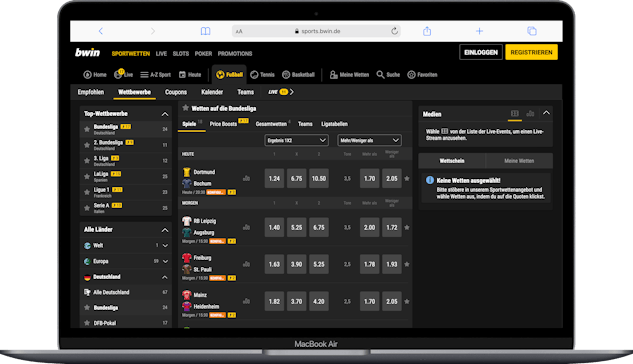Collapse Deutschland country group
This screenshot has height=364, width=633.
click(165, 277)
